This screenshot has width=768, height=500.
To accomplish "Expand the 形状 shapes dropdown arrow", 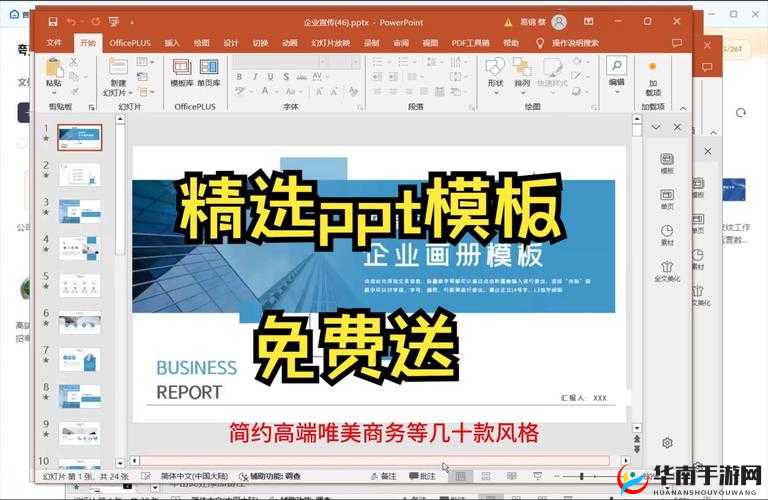I will click(x=496, y=93).
